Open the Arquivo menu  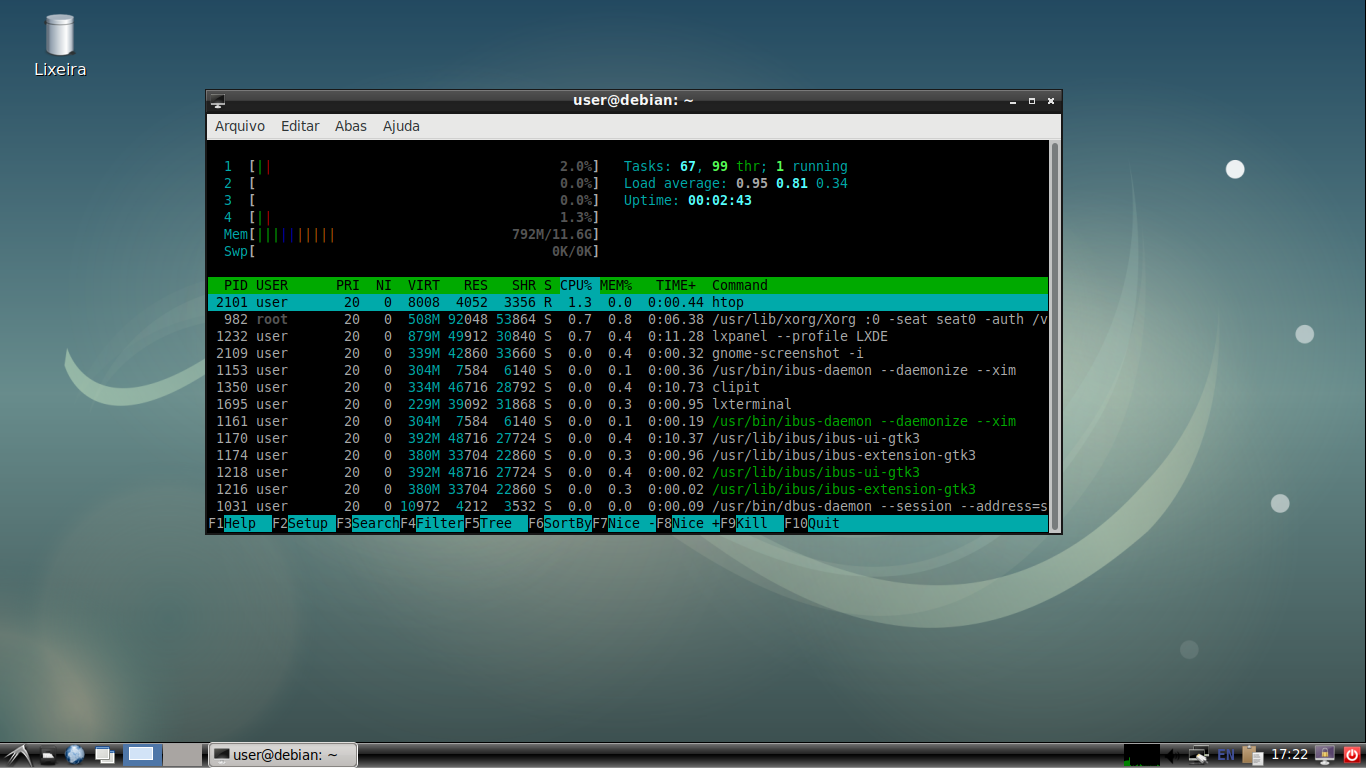pos(239,126)
